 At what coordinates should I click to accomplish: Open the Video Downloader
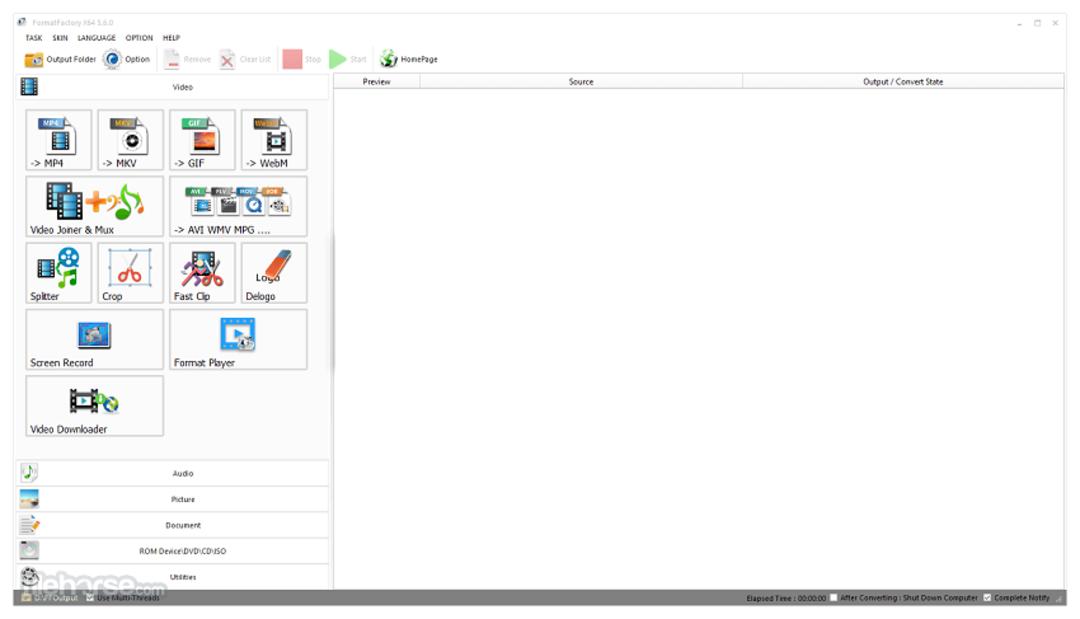(94, 406)
